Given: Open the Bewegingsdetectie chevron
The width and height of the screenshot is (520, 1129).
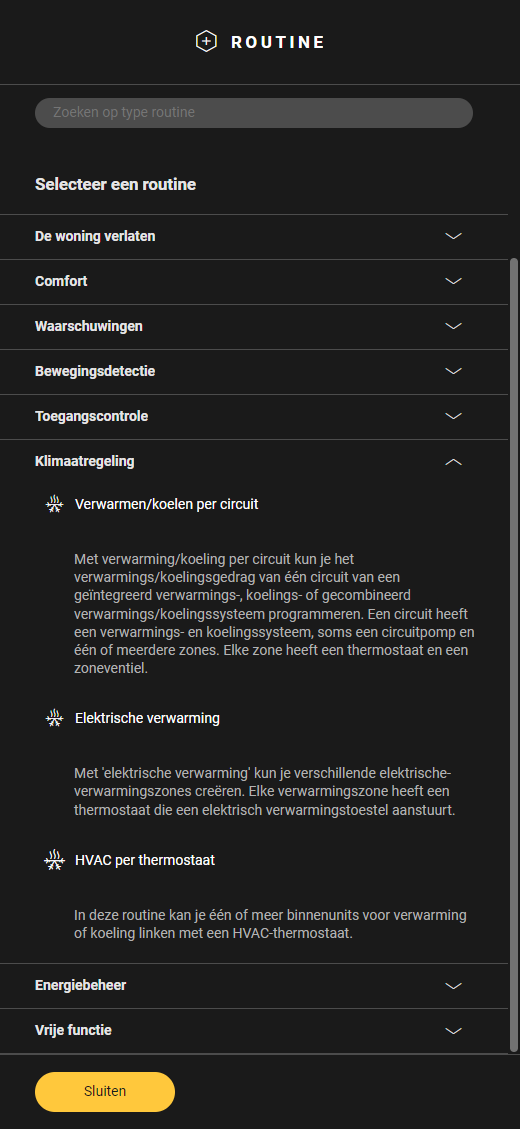Looking at the screenshot, I should 453,371.
